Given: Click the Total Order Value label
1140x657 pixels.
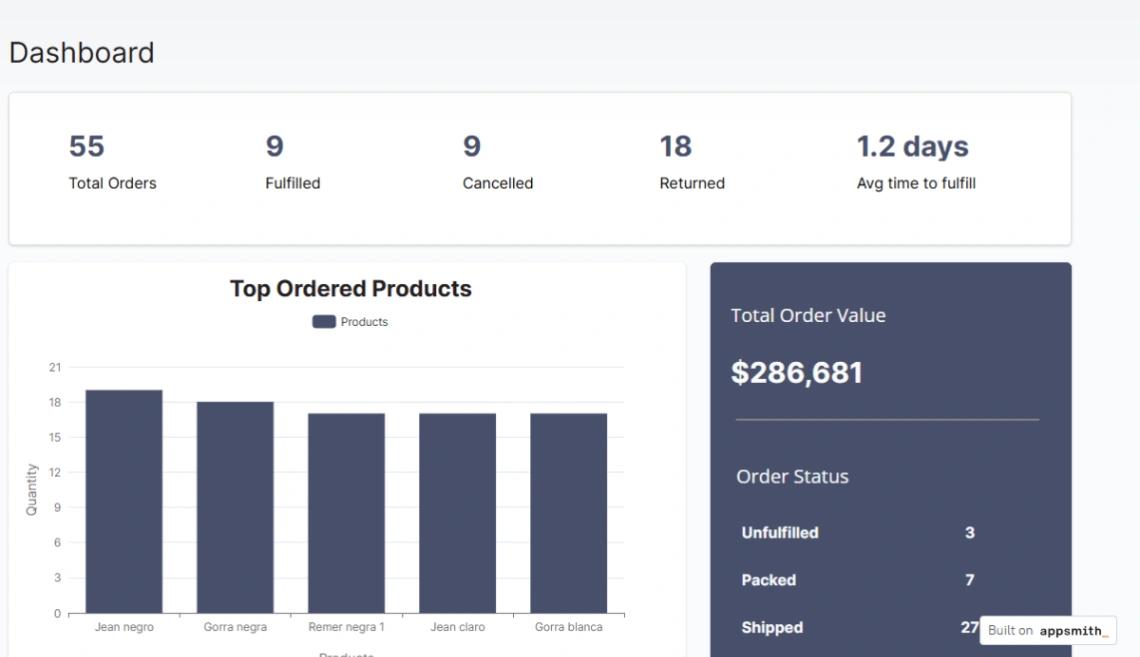Looking at the screenshot, I should click(x=808, y=315).
